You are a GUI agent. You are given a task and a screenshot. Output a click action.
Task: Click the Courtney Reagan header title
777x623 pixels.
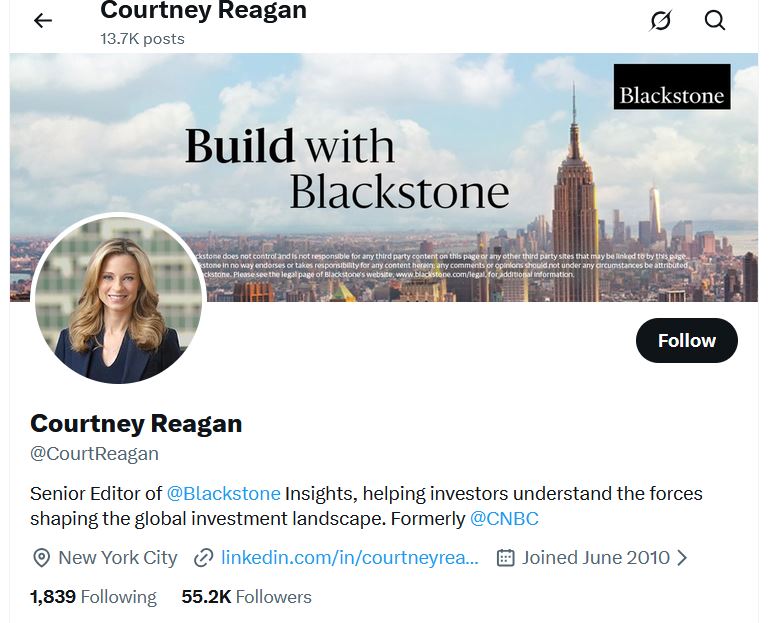pos(203,10)
